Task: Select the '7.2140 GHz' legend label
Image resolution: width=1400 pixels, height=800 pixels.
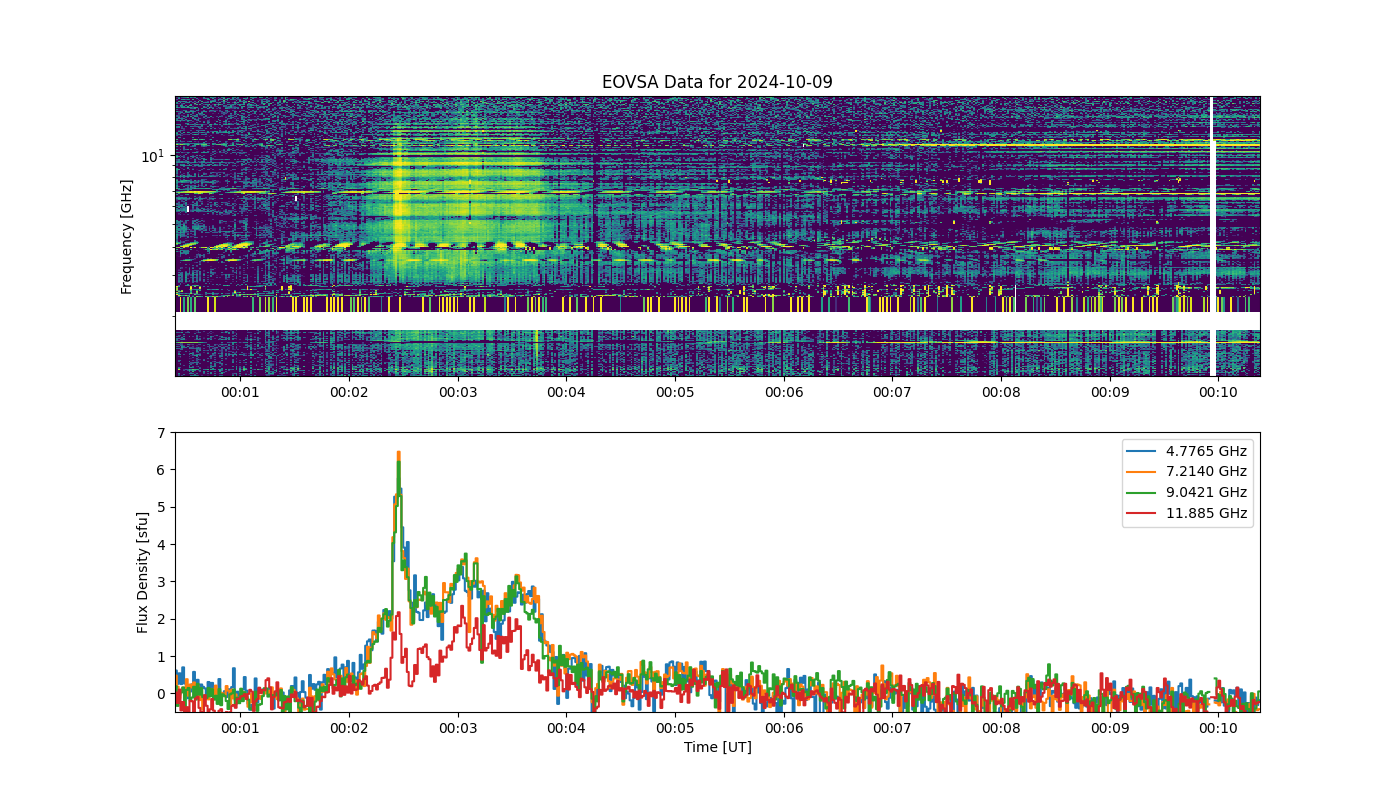Action: point(1206,472)
